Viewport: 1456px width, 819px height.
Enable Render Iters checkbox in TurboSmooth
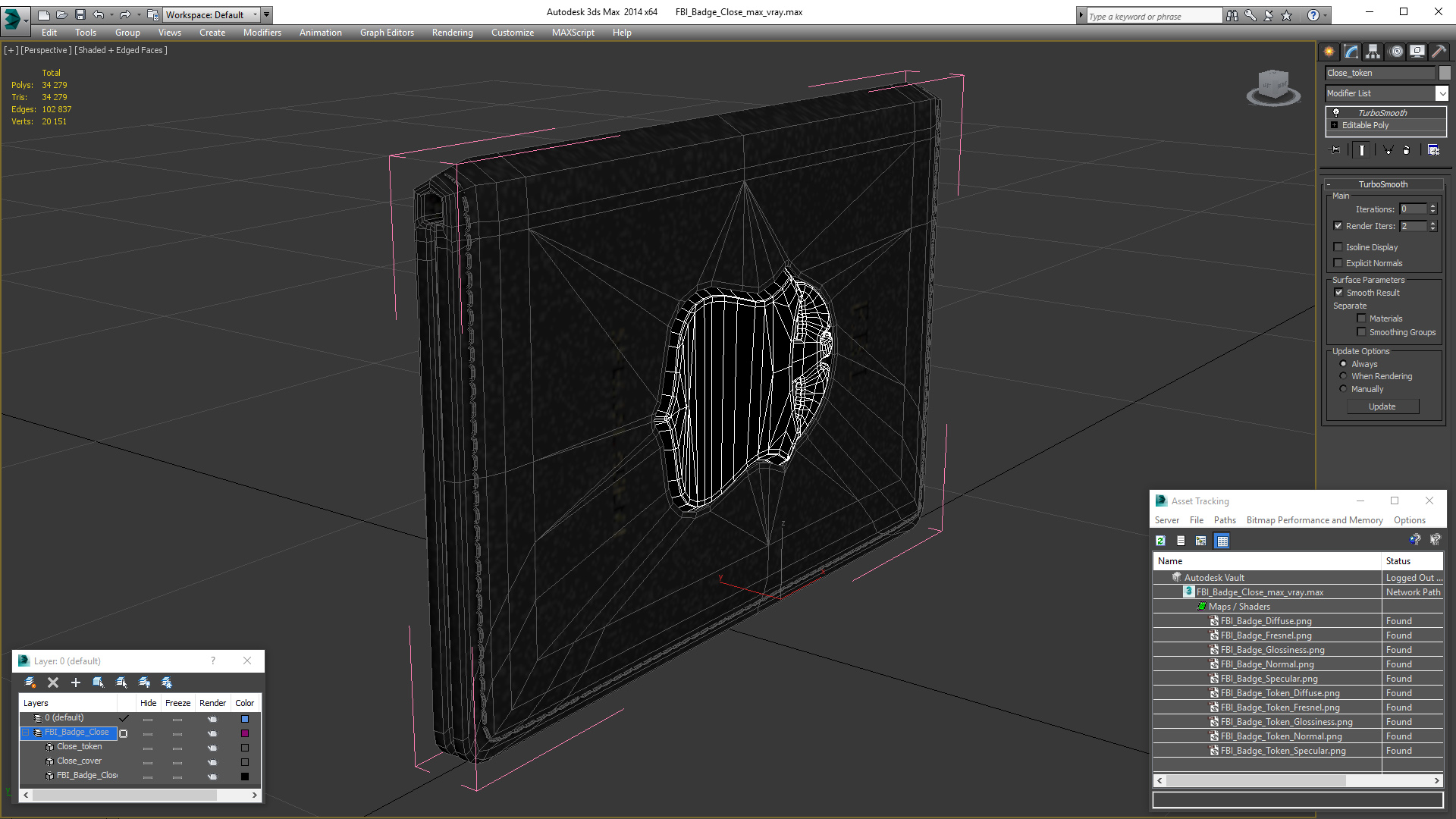pos(1338,225)
